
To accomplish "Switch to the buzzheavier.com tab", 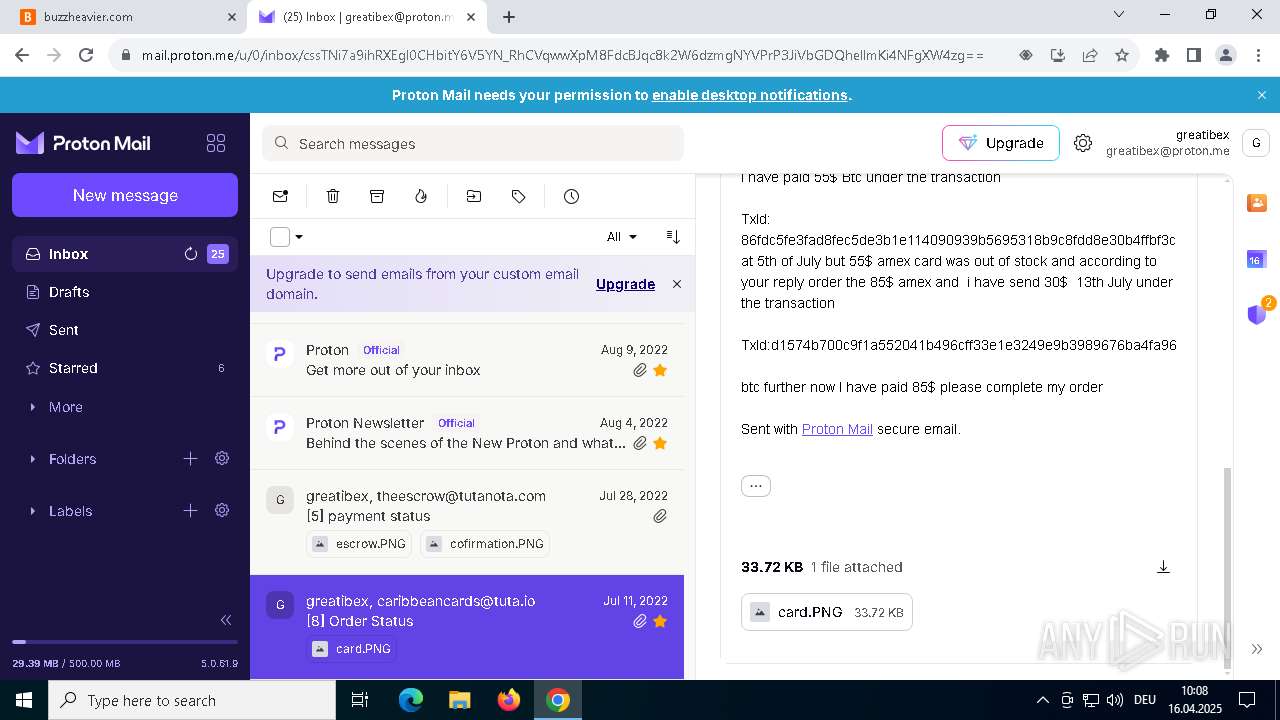I will point(130,17).
